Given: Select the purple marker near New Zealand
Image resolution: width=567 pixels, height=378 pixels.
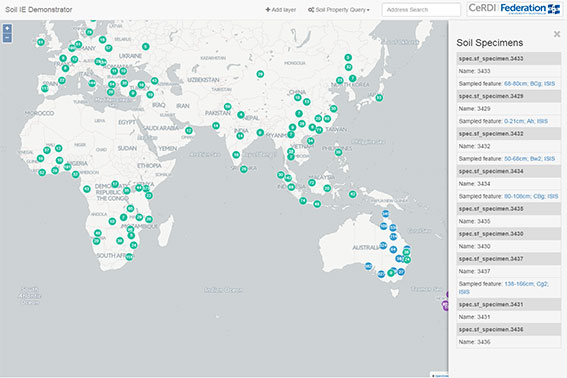Looking at the screenshot, I should 446,306.
